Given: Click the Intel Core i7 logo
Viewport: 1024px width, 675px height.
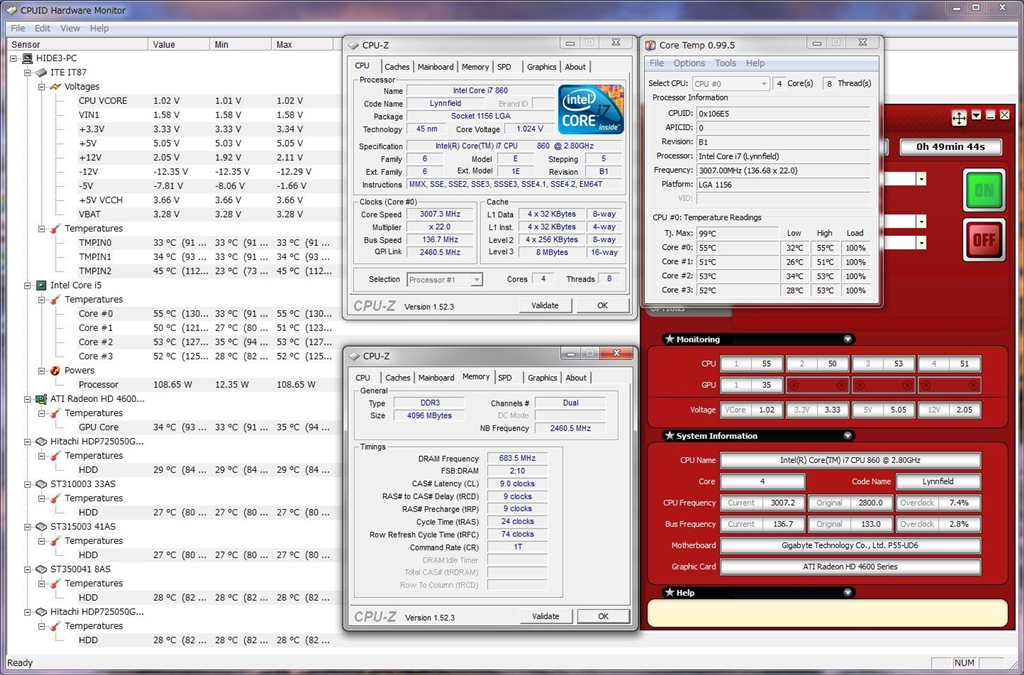Looking at the screenshot, I should point(592,109).
